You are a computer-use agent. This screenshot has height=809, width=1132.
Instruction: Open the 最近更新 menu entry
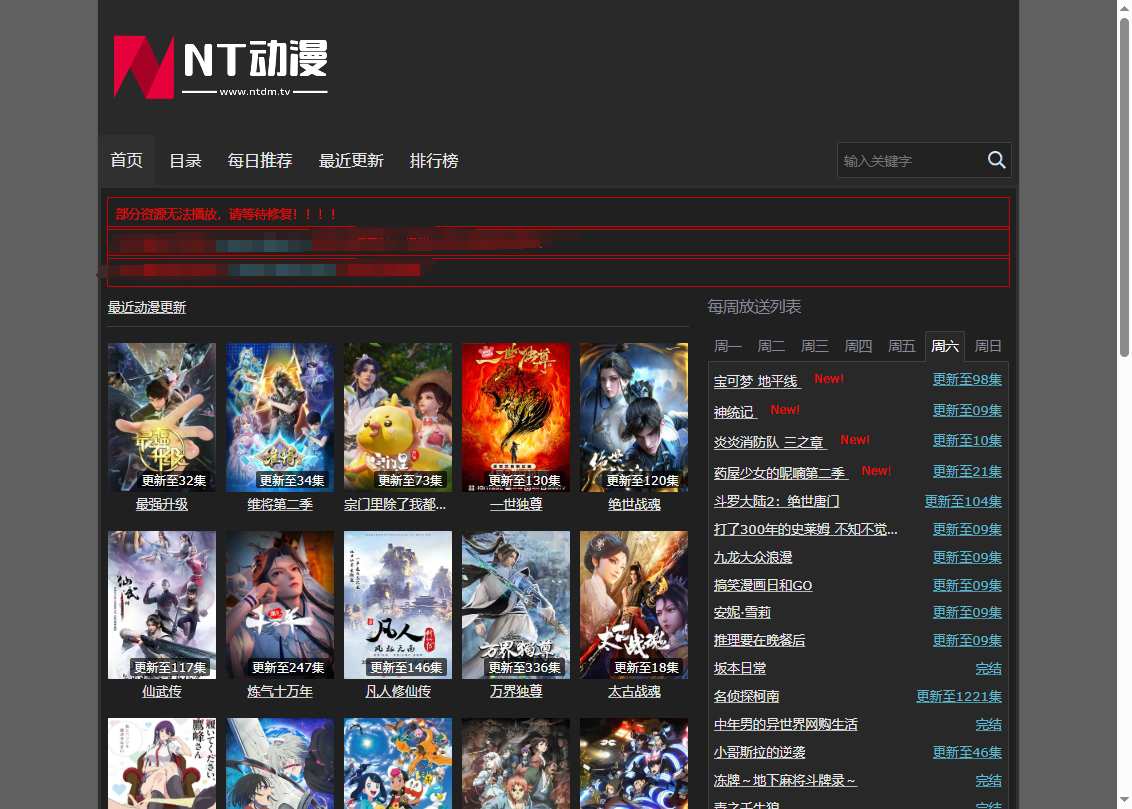pyautogui.click(x=351, y=160)
